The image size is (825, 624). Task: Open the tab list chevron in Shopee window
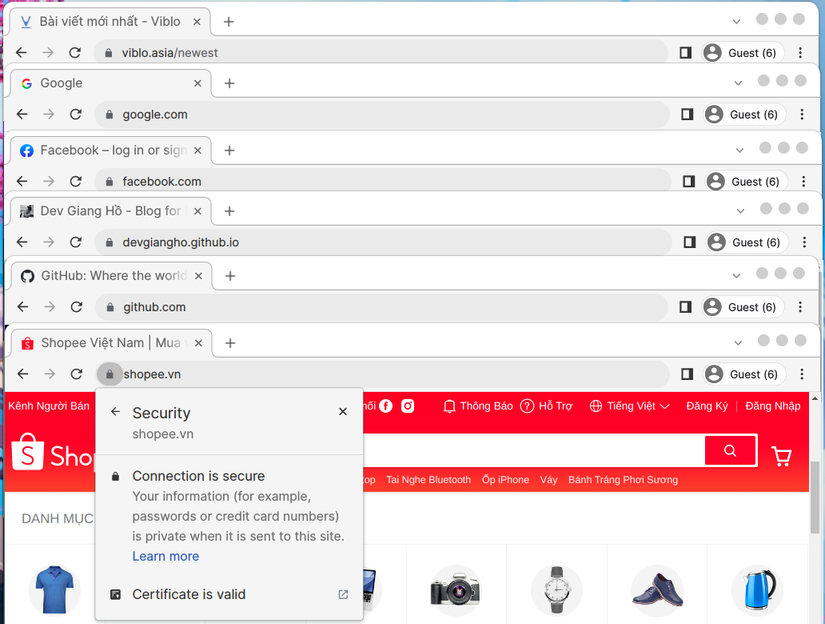click(x=738, y=342)
